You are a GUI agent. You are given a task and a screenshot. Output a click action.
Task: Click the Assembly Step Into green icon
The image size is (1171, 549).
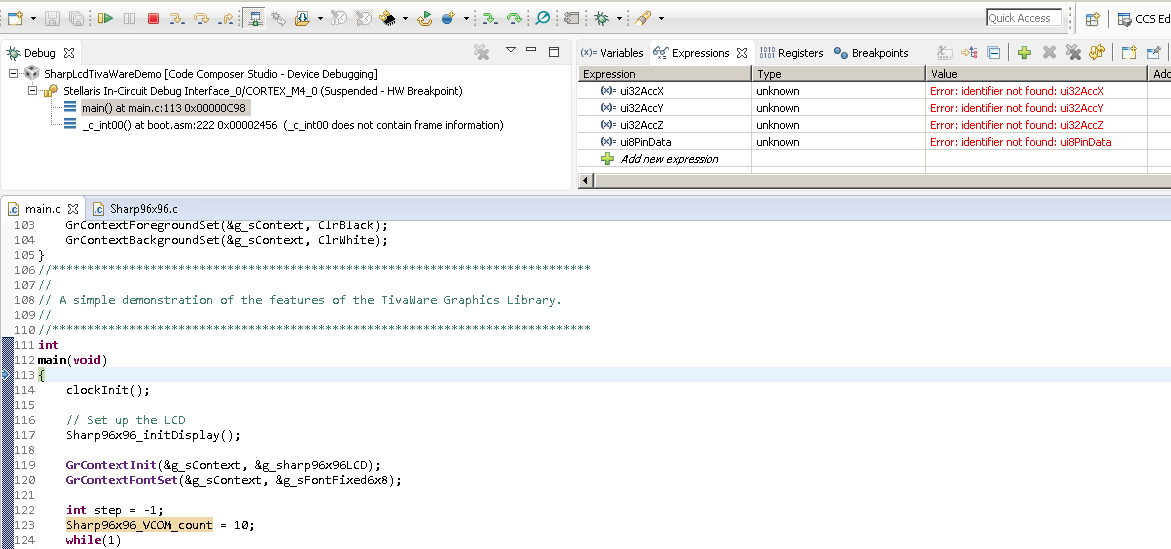click(x=489, y=18)
